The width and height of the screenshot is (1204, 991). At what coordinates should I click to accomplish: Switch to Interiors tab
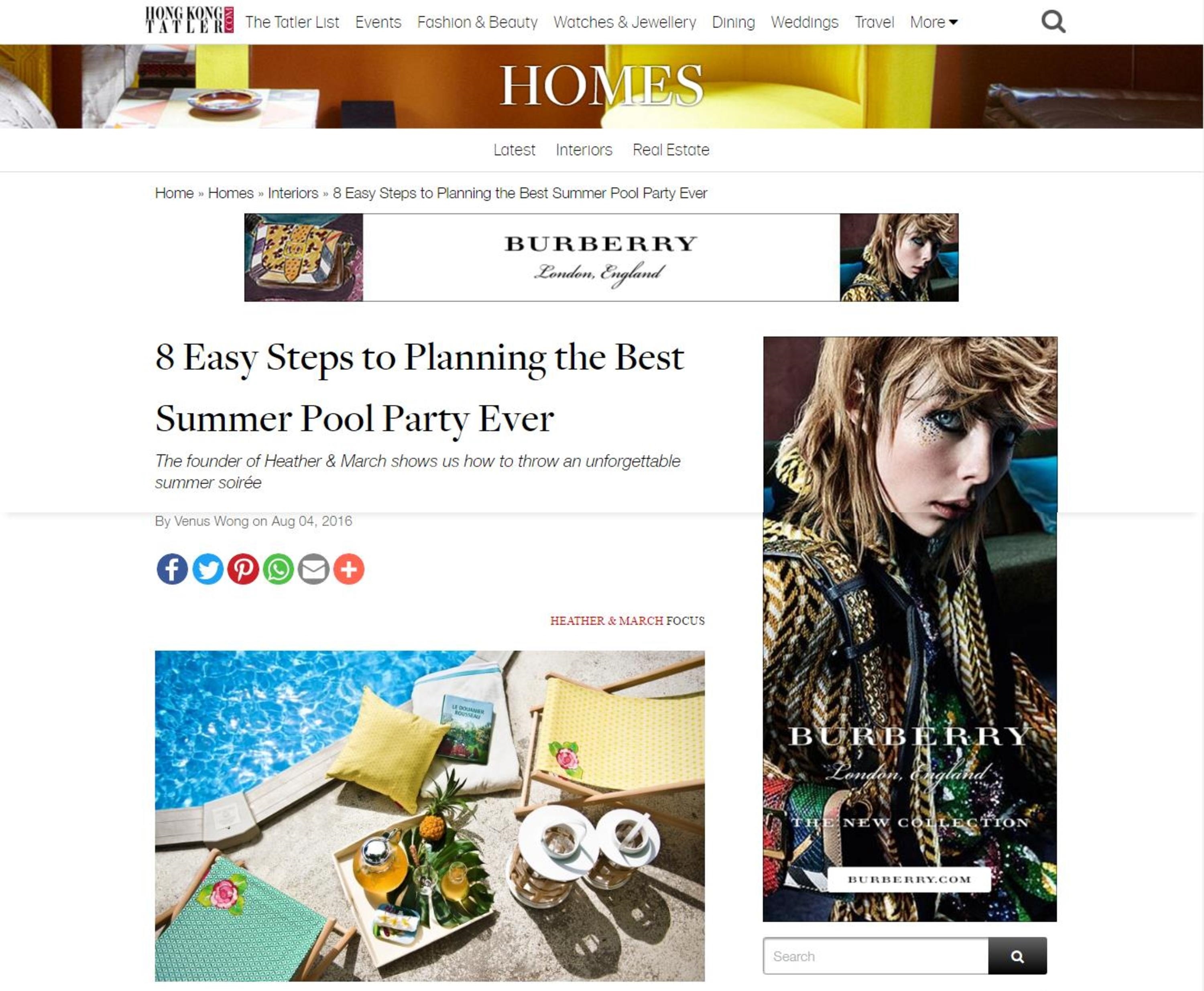point(584,150)
